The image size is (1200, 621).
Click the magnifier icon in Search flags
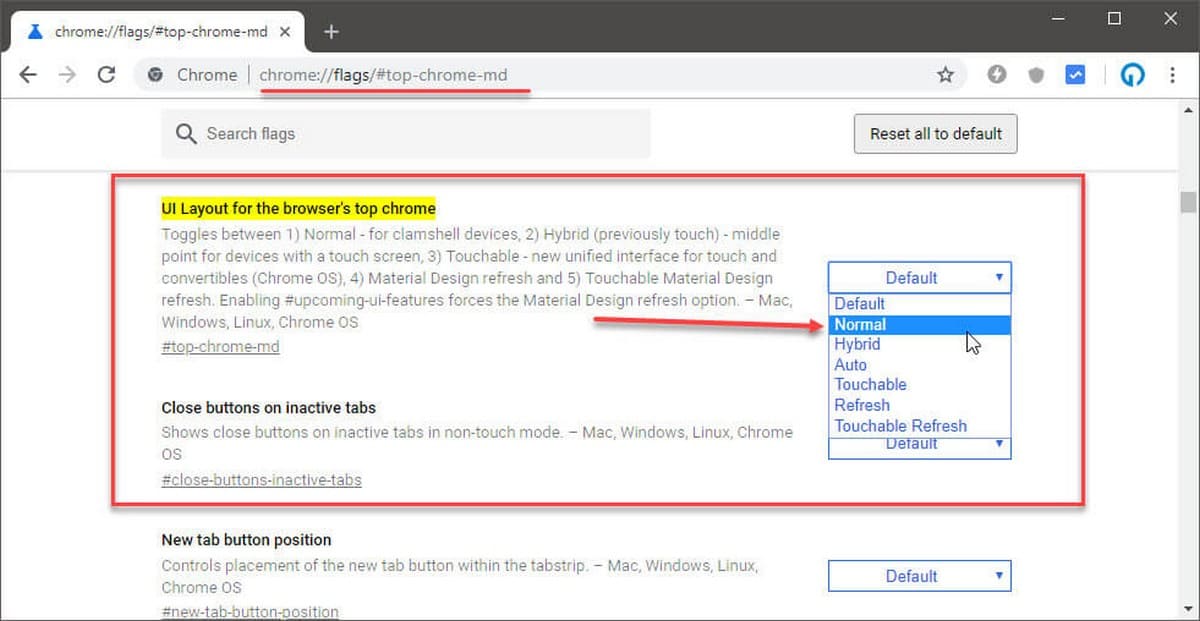click(x=186, y=134)
